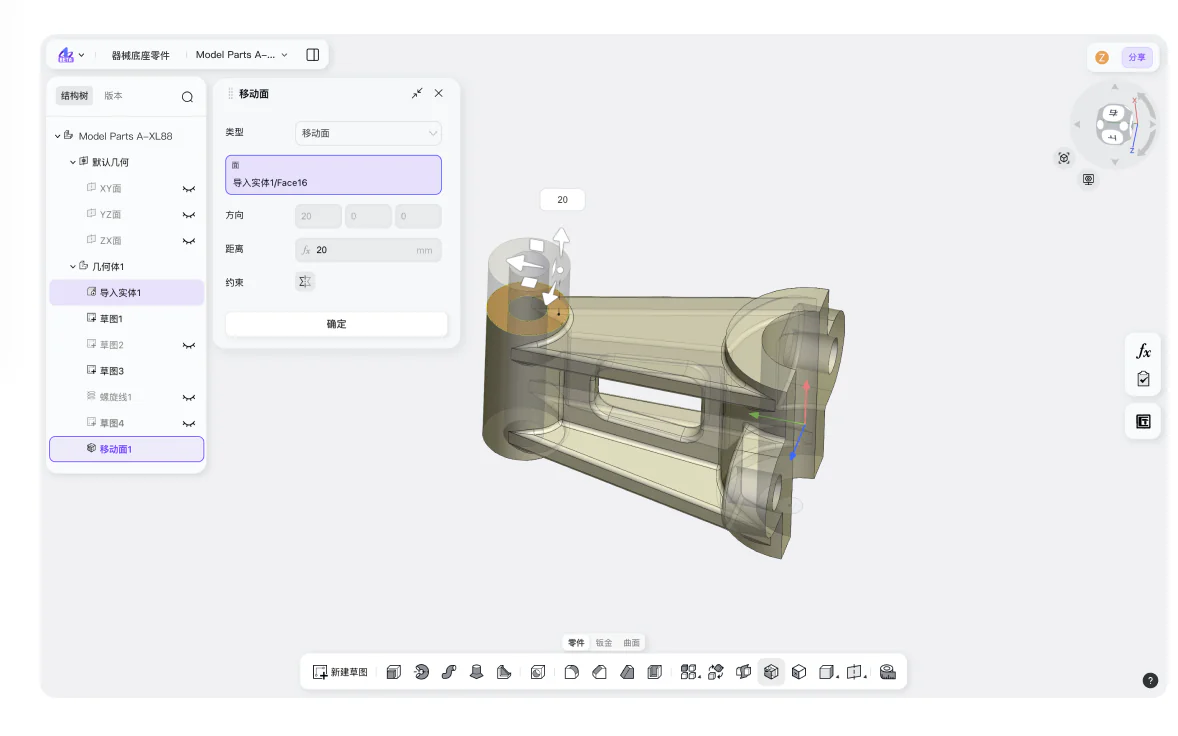Open the Model Parts A-… document dropdown
Viewport: 1178px width, 736px height.
(x=241, y=55)
